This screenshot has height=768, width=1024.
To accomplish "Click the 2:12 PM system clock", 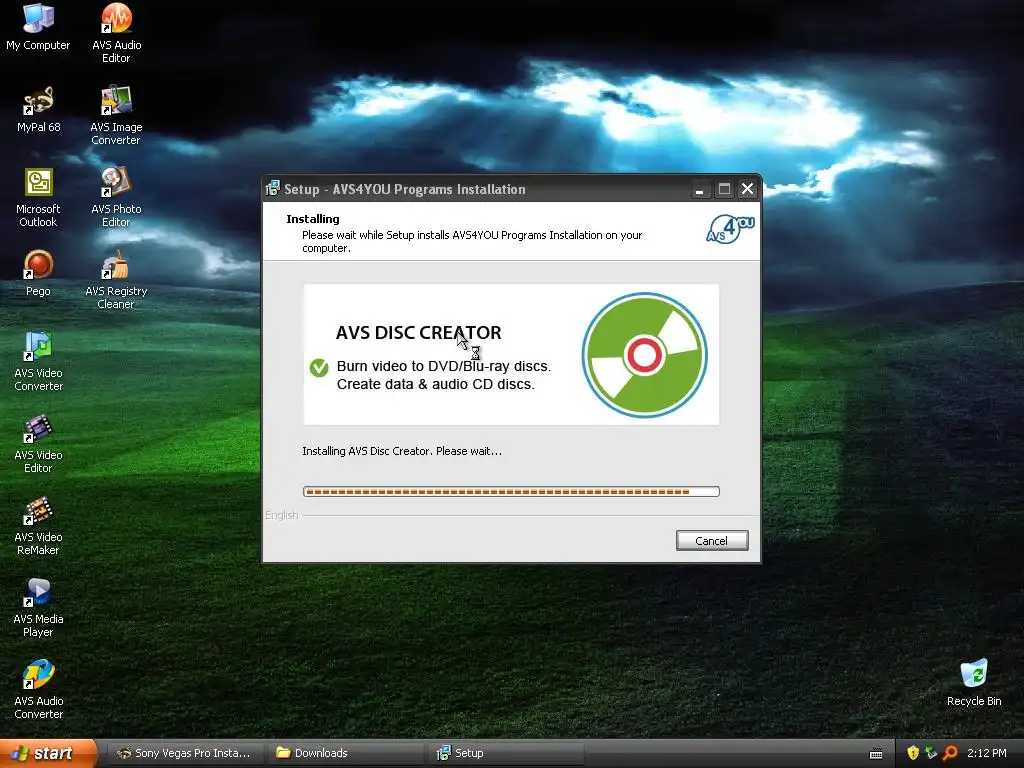I will point(987,753).
